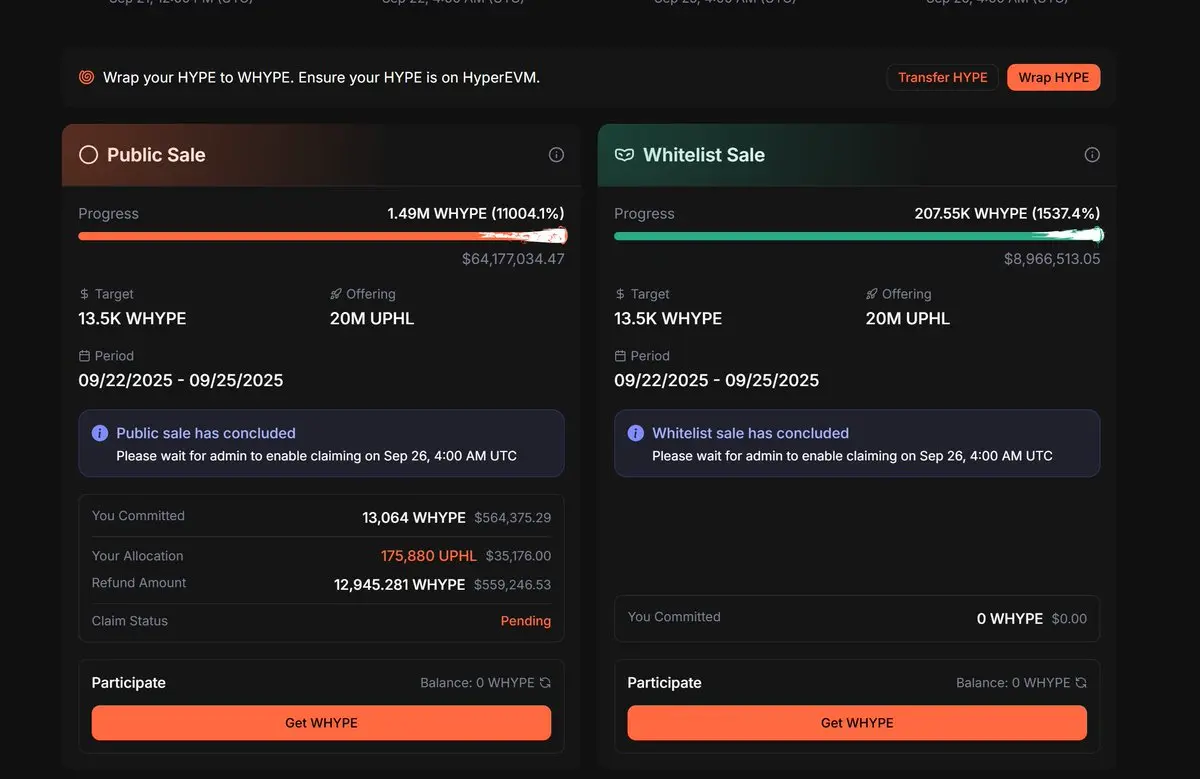Click rocket Offering icon in Whitelist Sale

(872, 294)
